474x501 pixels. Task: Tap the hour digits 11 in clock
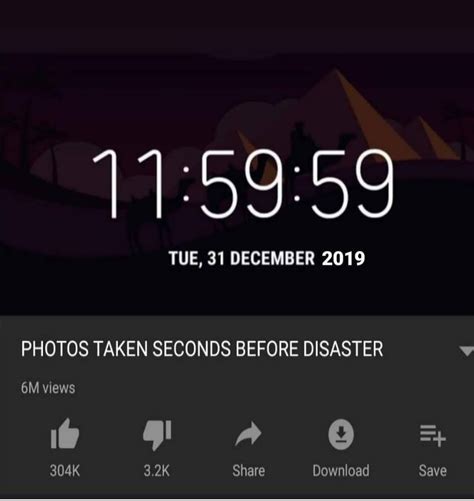point(129,183)
